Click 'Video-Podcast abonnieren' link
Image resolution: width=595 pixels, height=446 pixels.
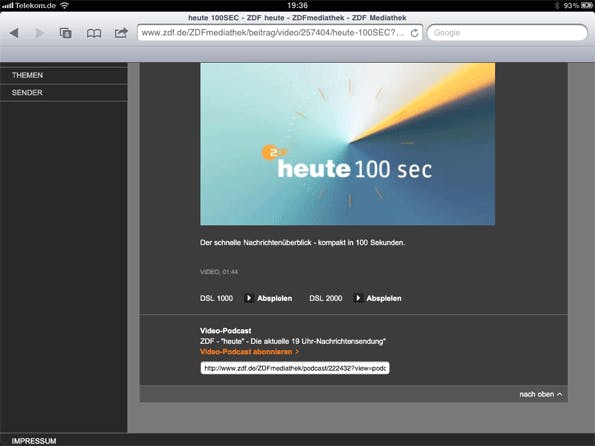coord(249,352)
